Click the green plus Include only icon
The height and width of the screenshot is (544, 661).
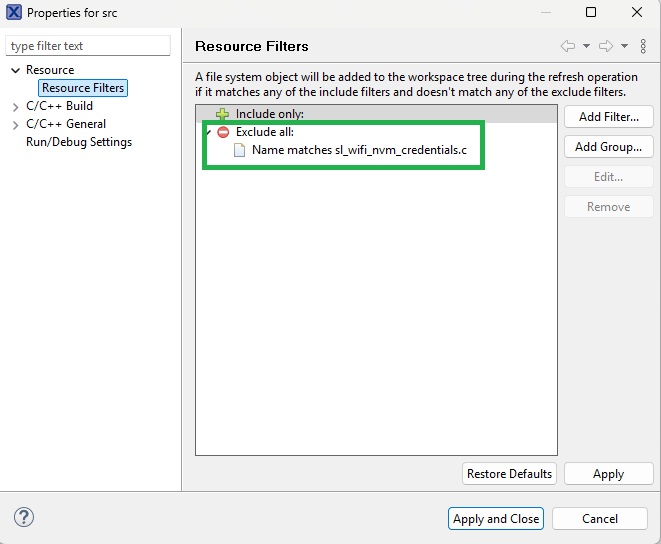tap(223, 114)
